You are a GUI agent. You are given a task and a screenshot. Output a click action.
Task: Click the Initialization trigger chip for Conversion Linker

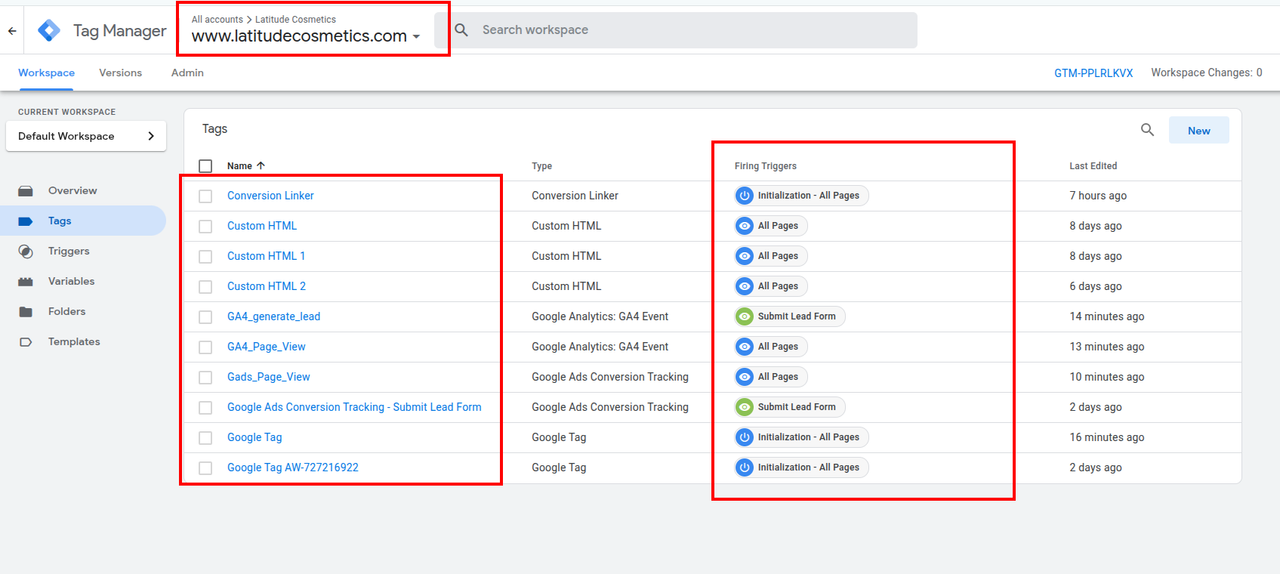pyautogui.click(x=801, y=196)
